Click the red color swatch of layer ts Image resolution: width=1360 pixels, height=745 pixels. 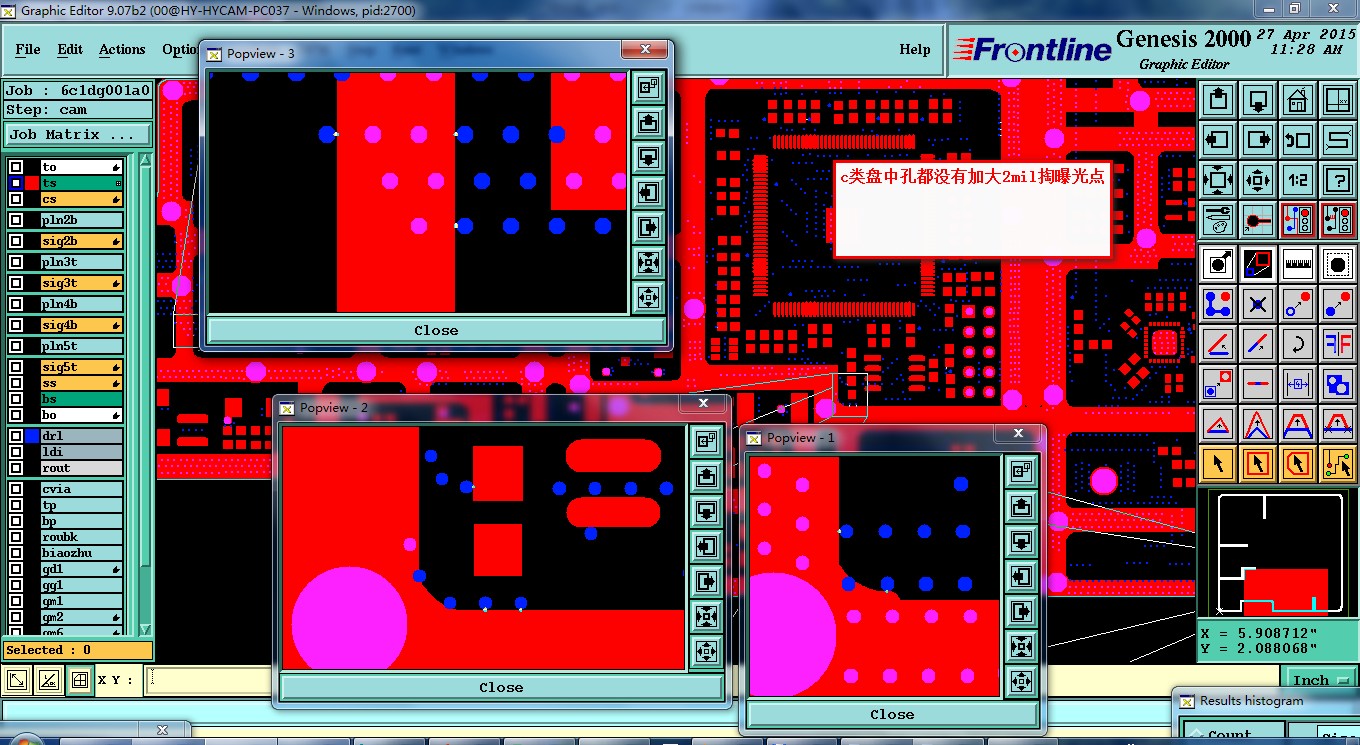pos(32,183)
